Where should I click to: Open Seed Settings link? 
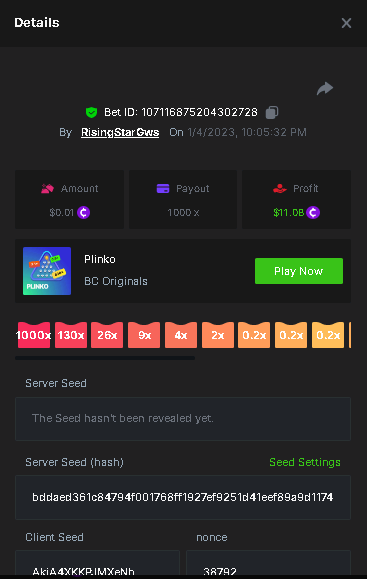click(x=305, y=462)
